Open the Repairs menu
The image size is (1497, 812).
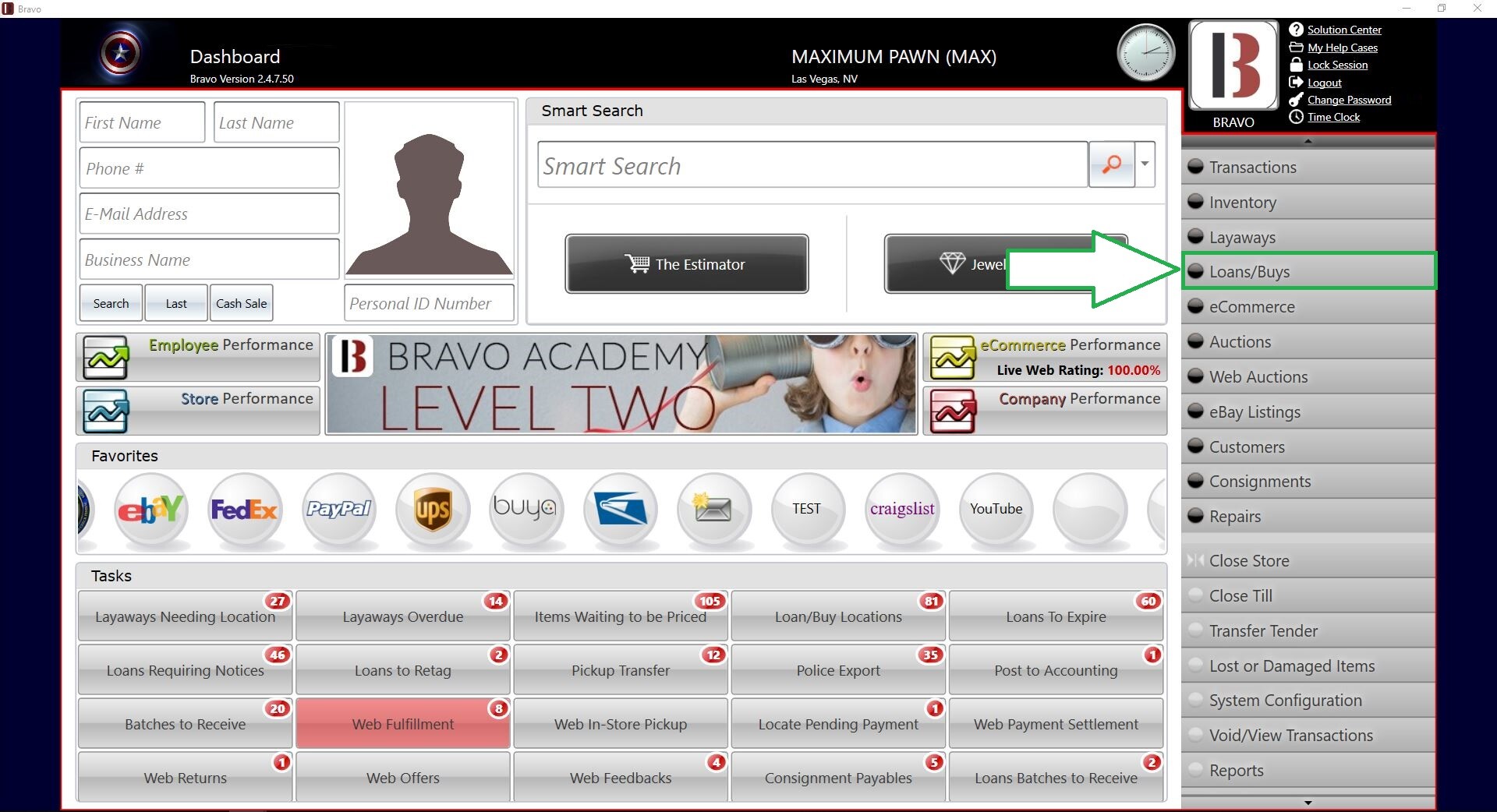point(1308,516)
